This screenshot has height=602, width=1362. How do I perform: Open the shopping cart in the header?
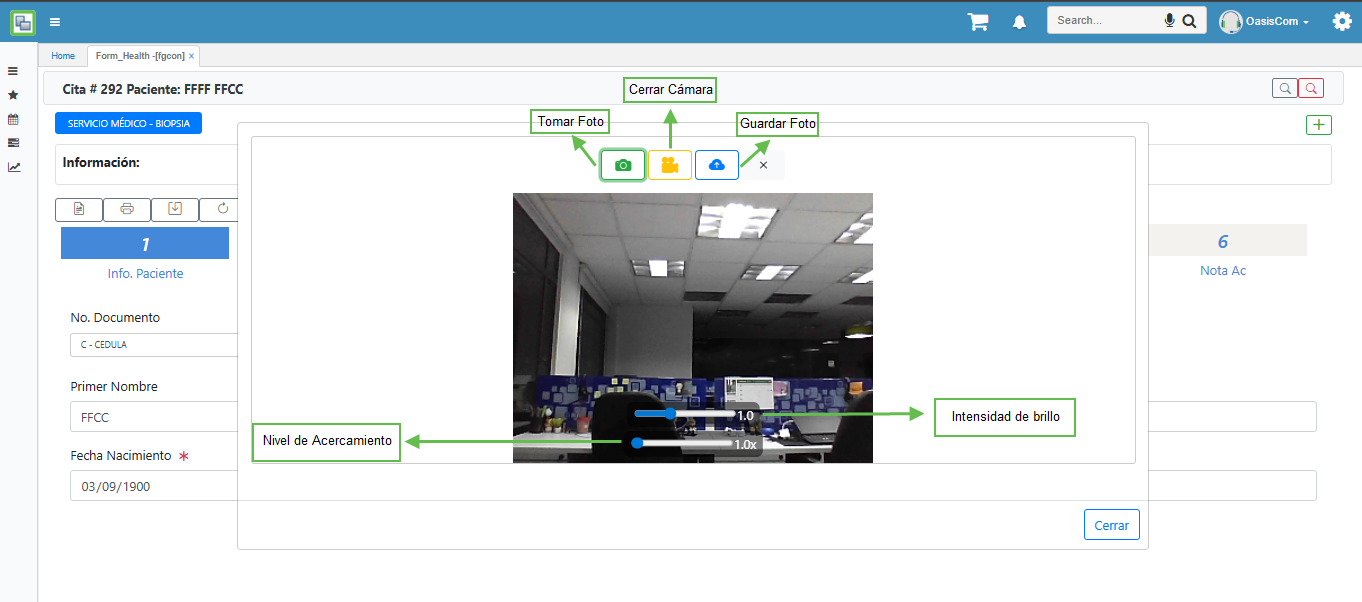pos(978,21)
